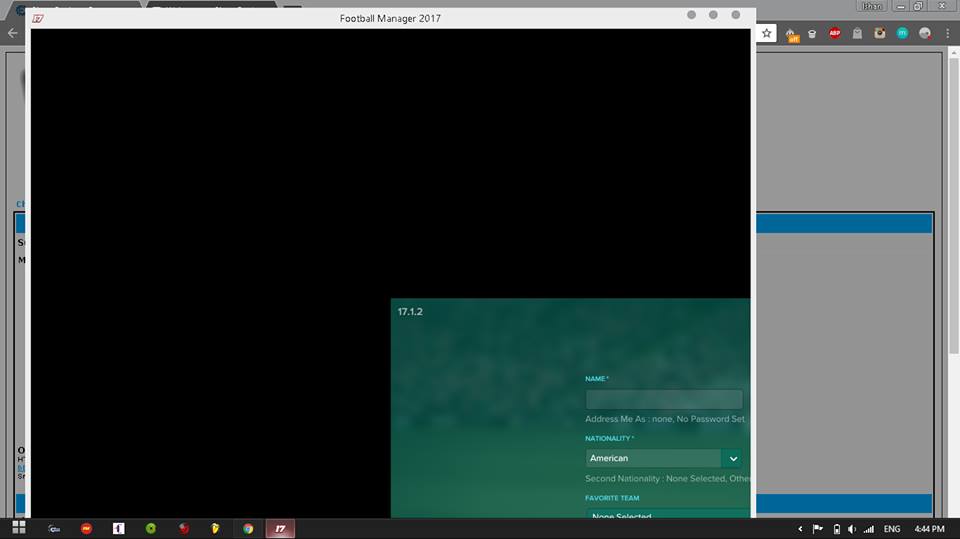Click the Football Manager 17 logo icon in title bar
This screenshot has width=960, height=539.
pos(38,18)
